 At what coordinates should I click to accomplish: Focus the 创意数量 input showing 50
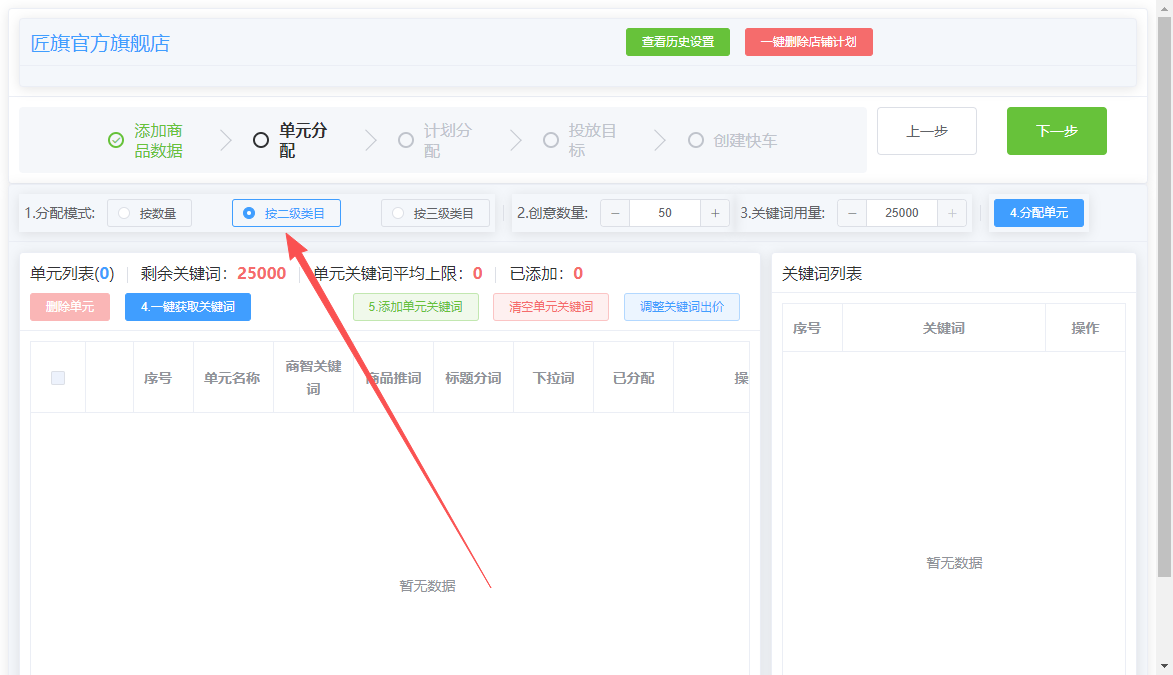[x=665, y=213]
